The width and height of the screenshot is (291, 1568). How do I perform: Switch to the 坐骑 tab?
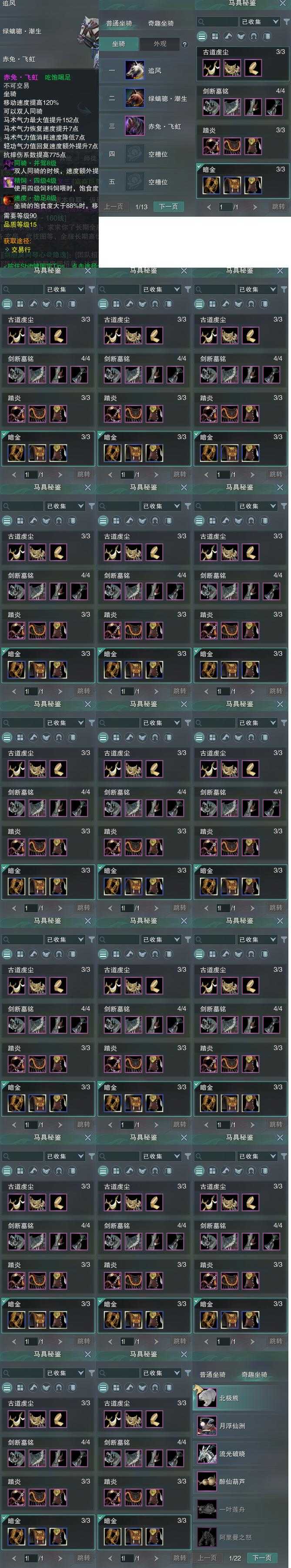point(119,44)
